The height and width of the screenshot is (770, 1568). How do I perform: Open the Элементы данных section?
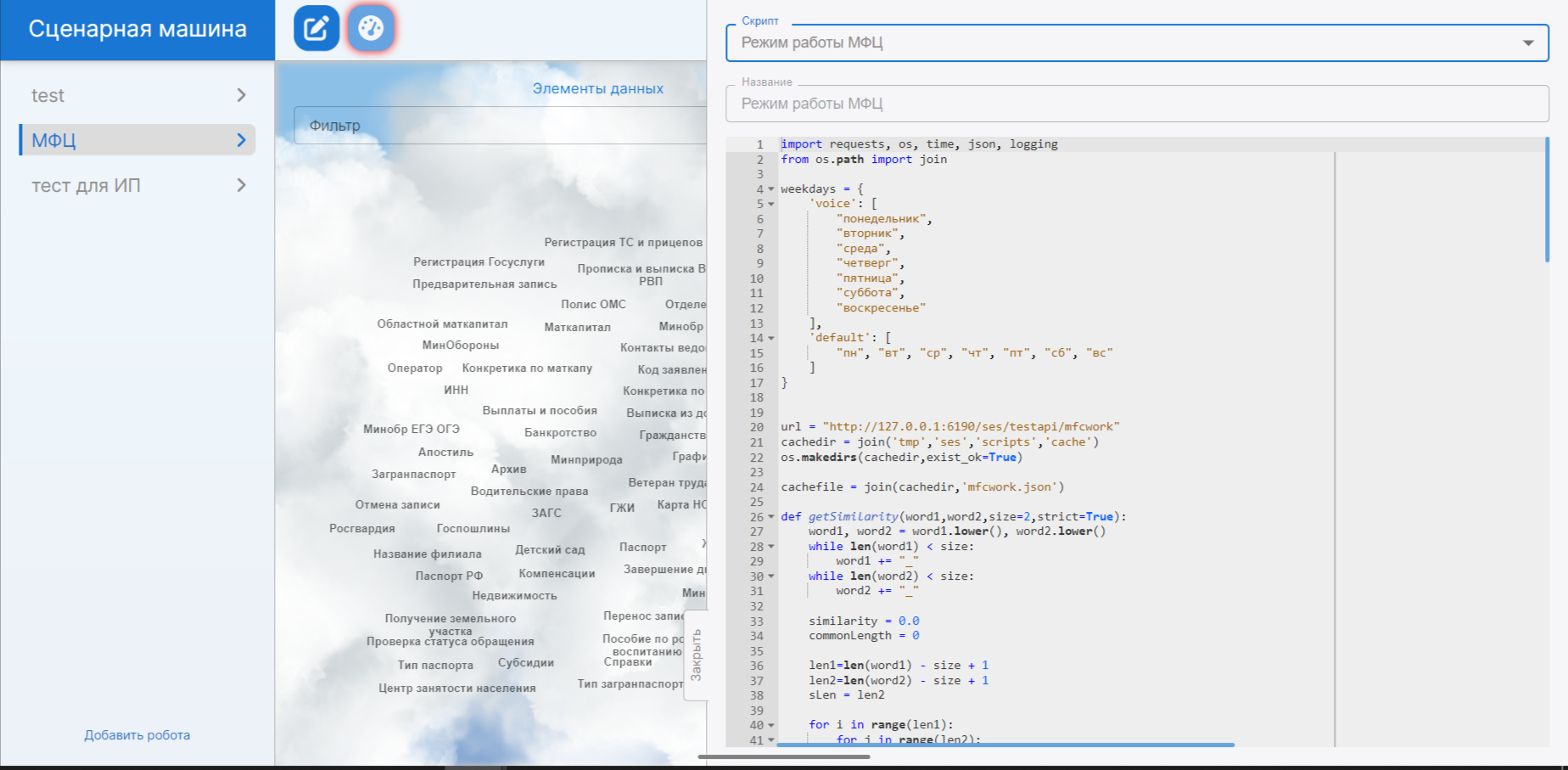597,88
